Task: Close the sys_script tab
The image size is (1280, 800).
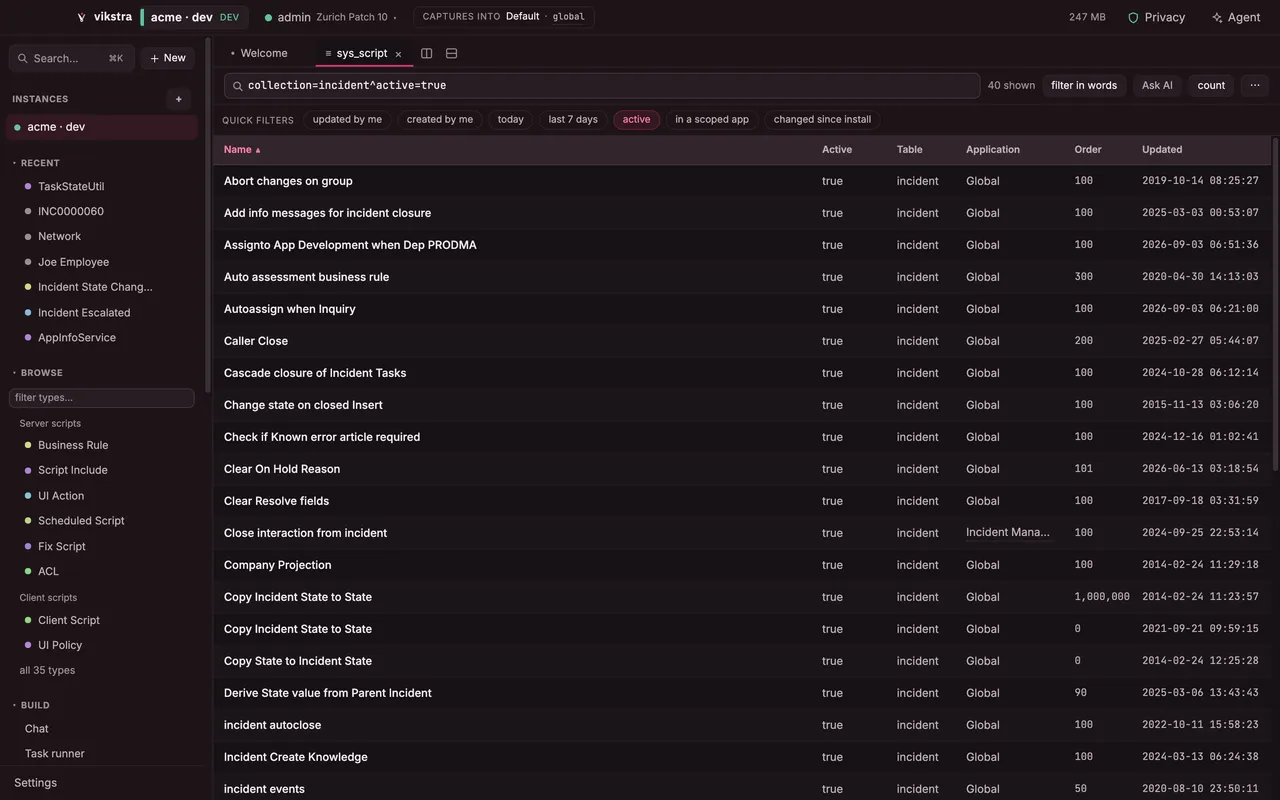Action: (x=398, y=54)
